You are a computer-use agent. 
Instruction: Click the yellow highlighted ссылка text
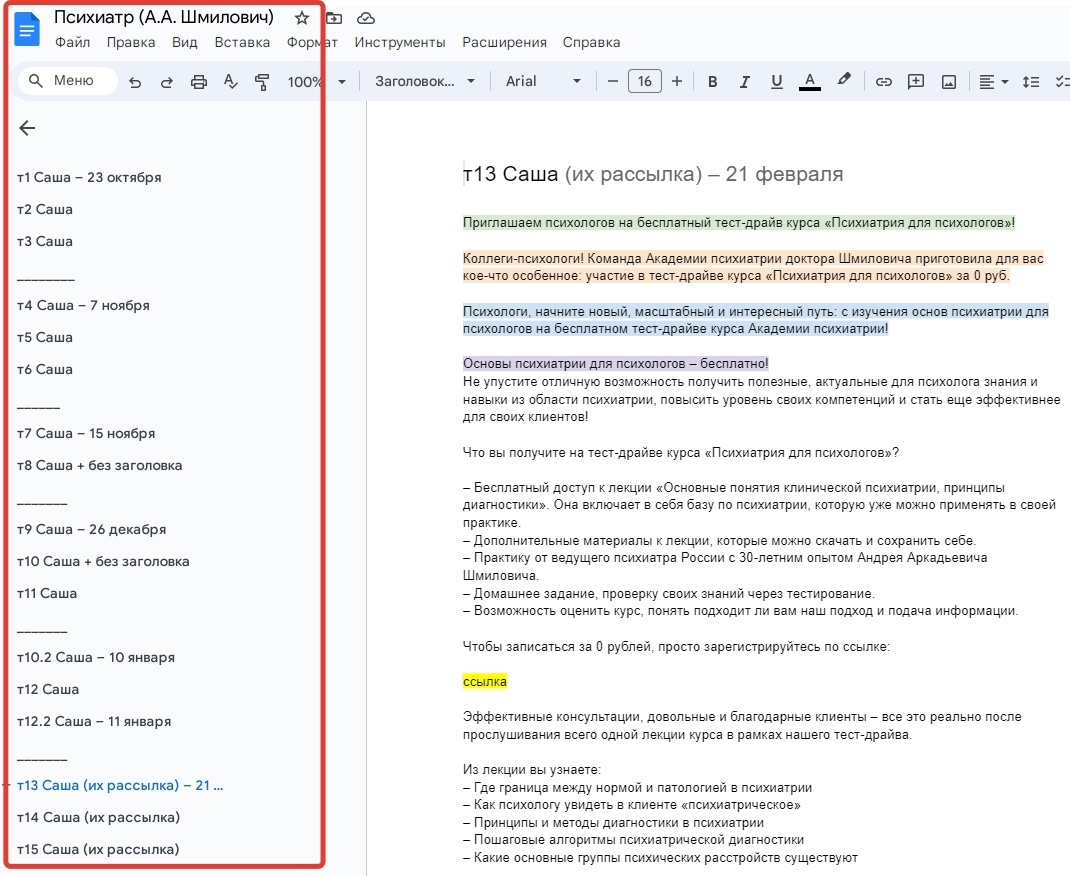(485, 682)
